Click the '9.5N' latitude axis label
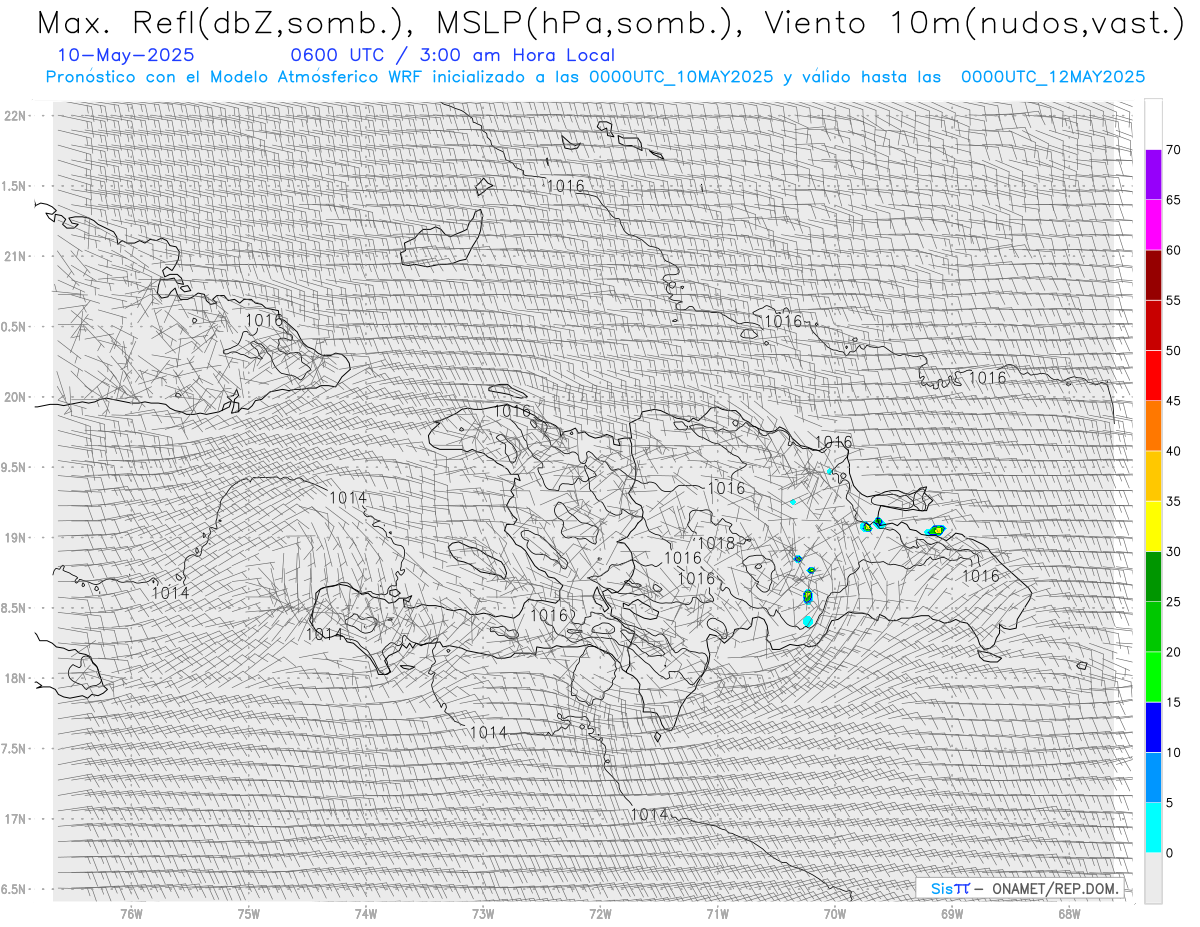This screenshot has height=927, width=1200. point(15,467)
